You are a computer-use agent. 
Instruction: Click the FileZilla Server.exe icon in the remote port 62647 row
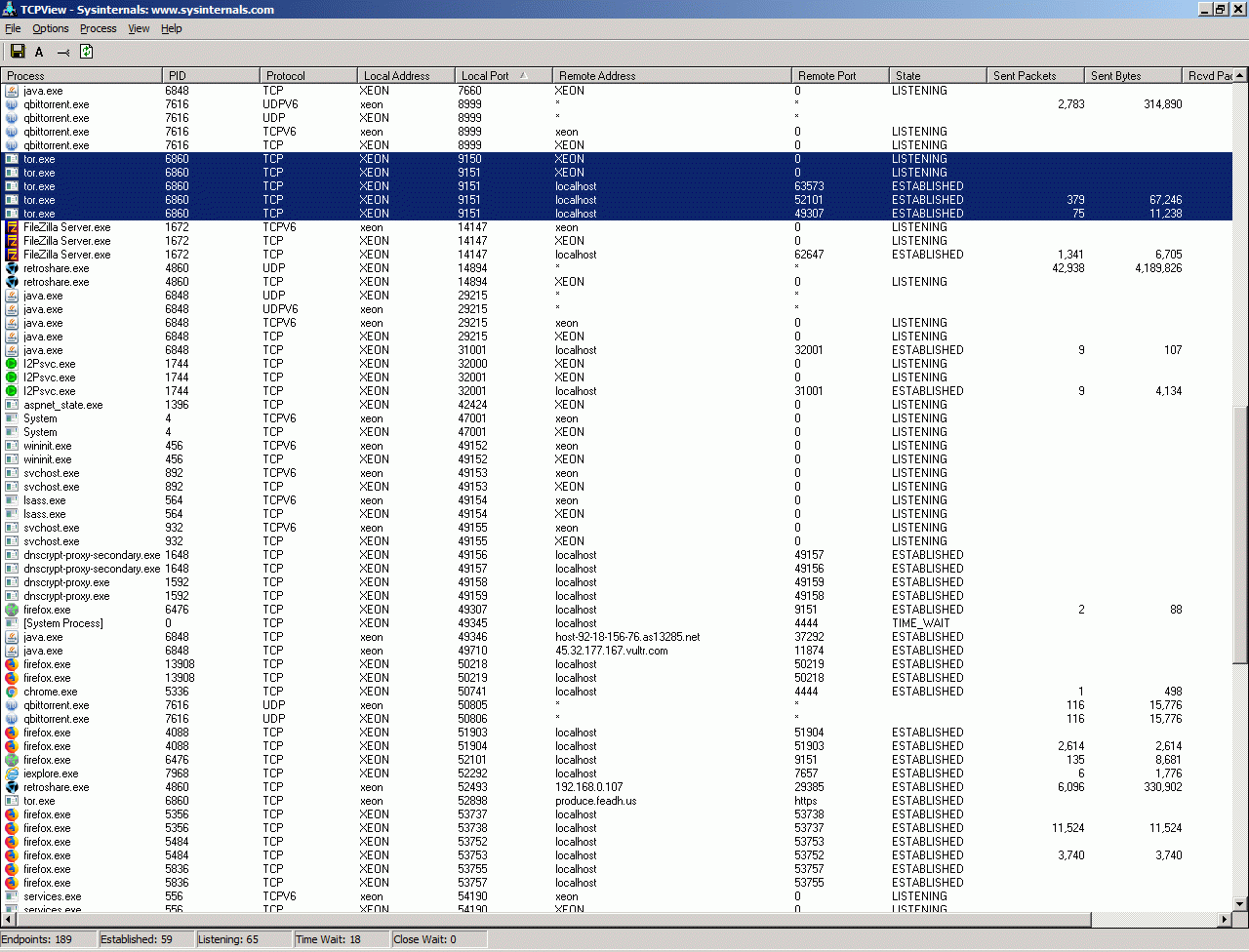click(x=12, y=255)
